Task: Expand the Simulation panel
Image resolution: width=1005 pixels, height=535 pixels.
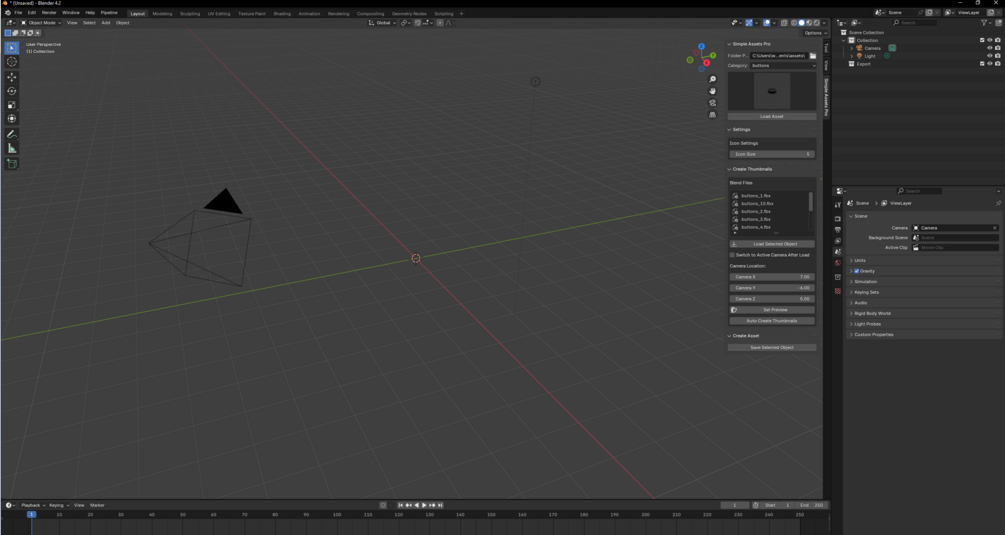Action: (x=865, y=282)
